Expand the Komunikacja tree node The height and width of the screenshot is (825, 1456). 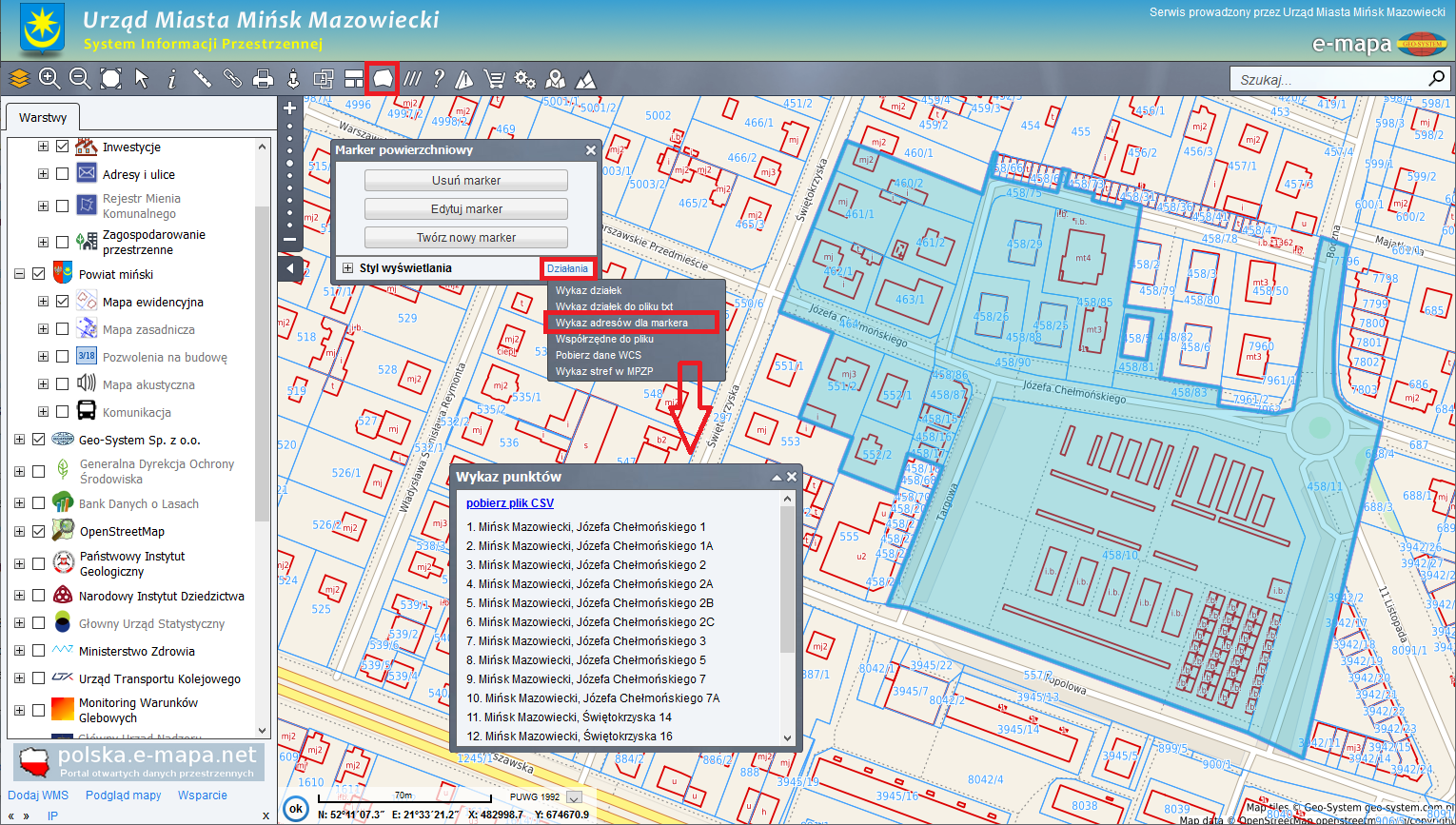(43, 412)
